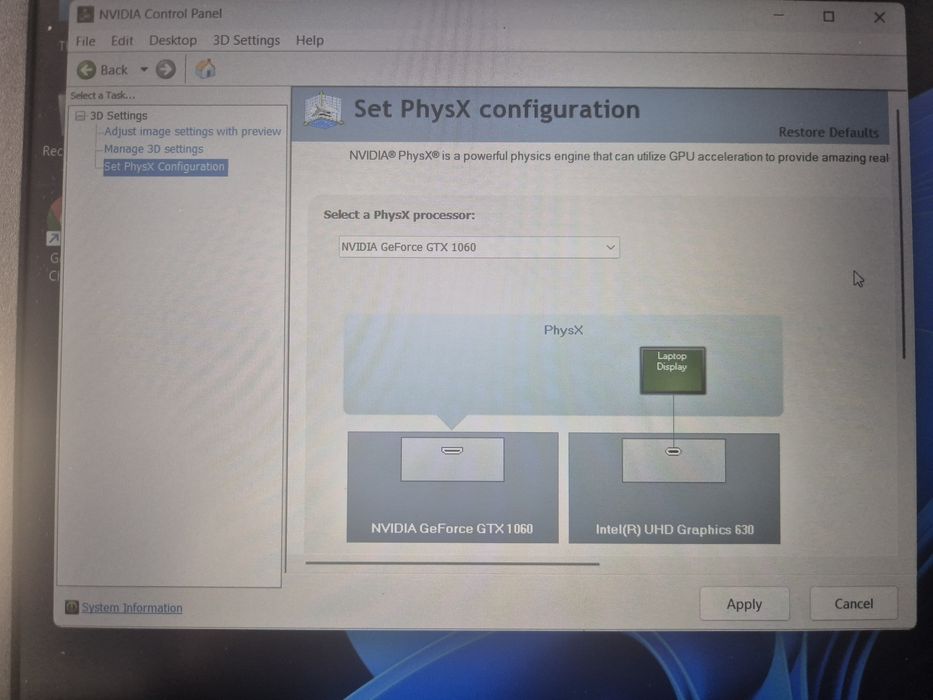Select Set PhysX Configuration item
This screenshot has height=700, width=933.
click(165, 167)
